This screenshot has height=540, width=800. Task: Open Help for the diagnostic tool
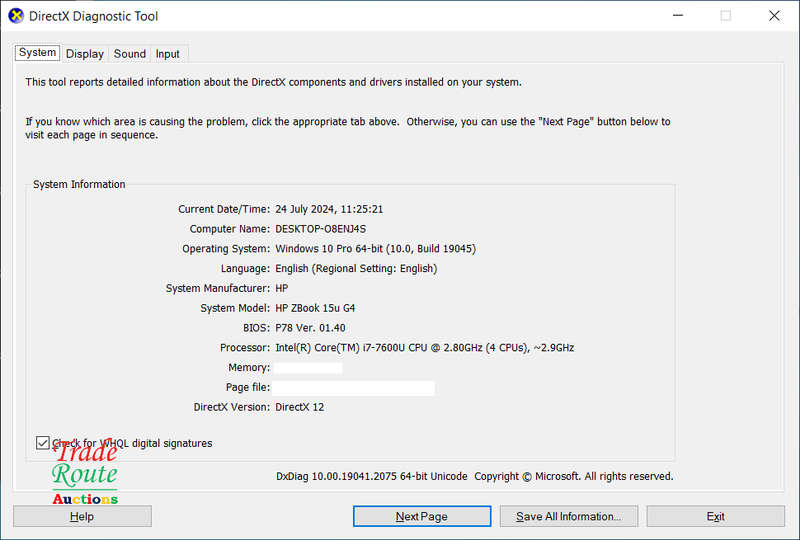point(82,517)
